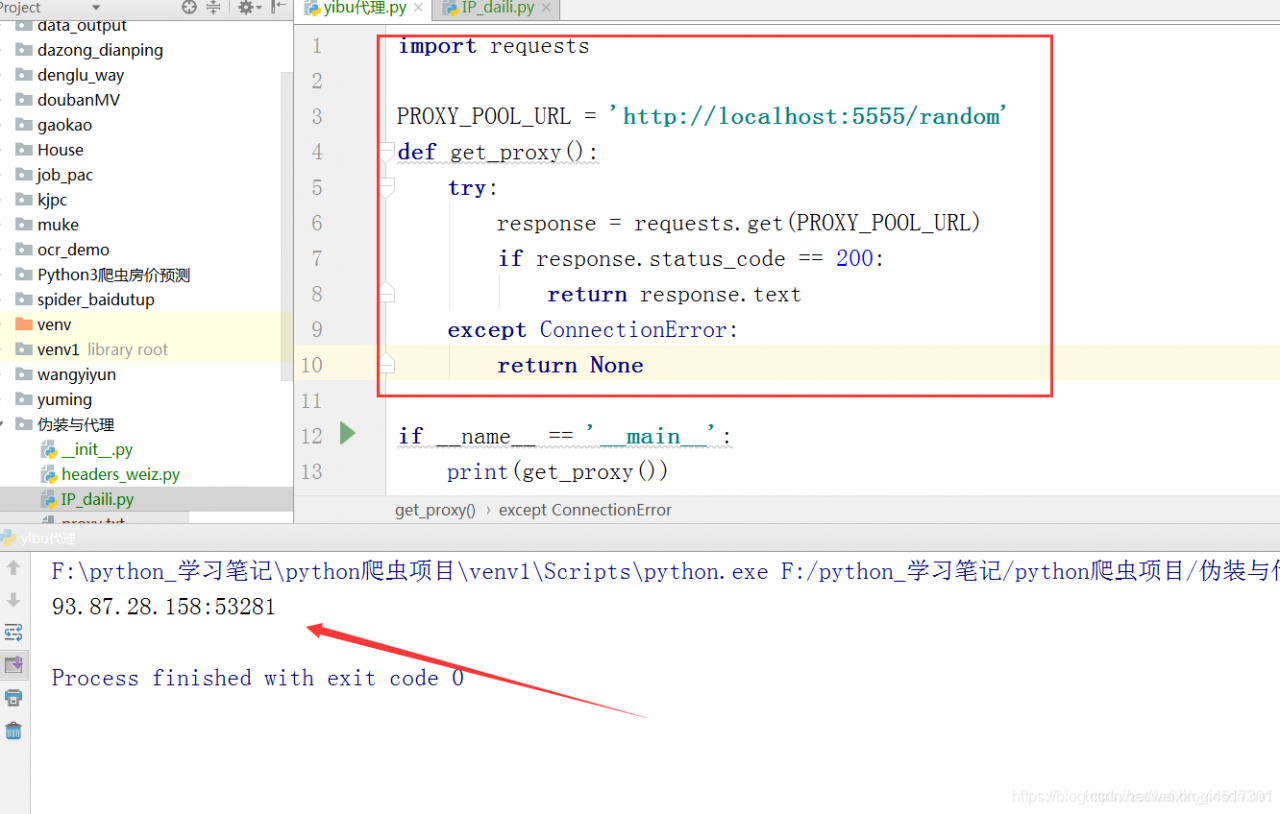Viewport: 1280px width, 814px height.
Task: Click 'Process finished with exit code 0'
Action: coord(258,678)
